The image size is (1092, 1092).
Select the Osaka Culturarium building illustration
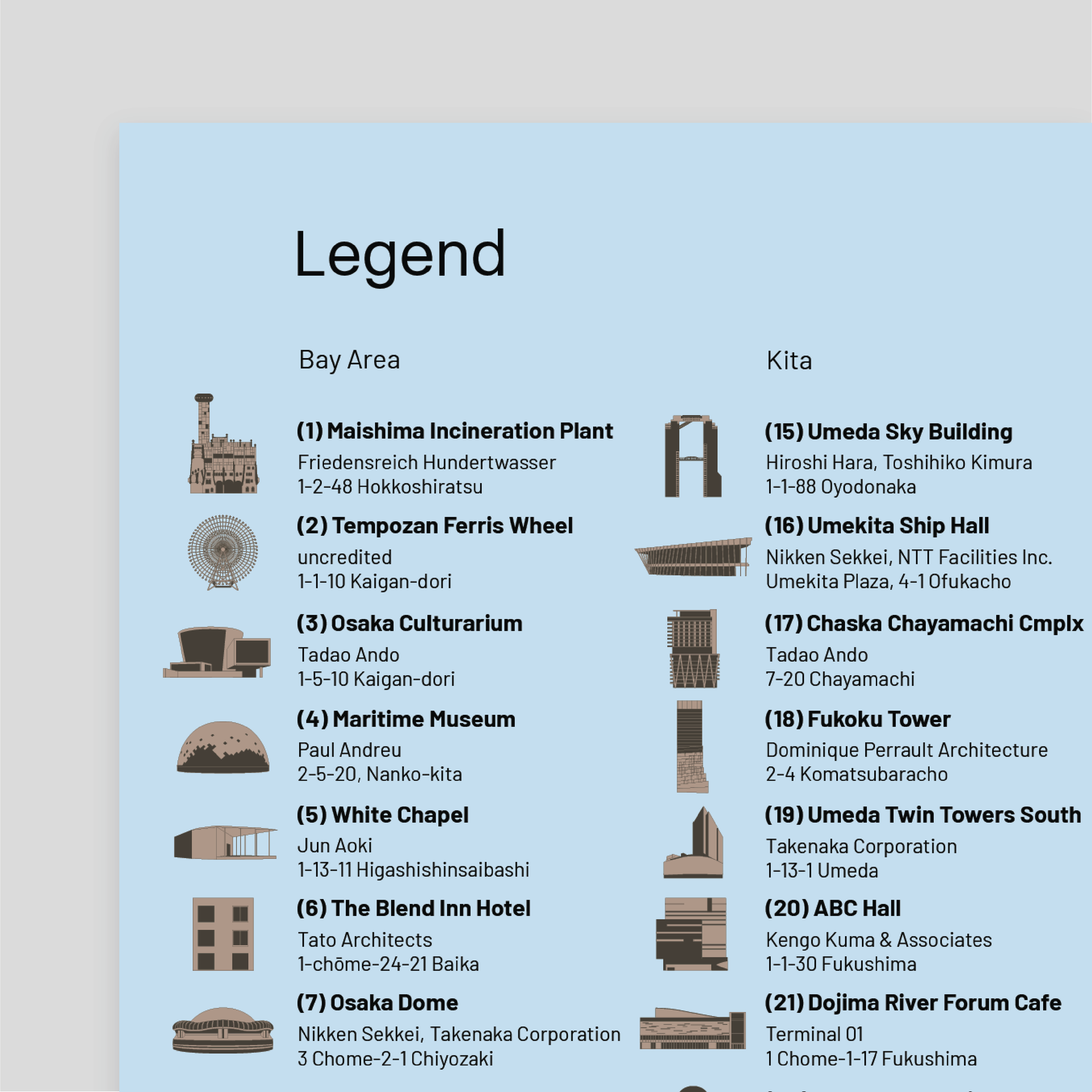click(218, 651)
